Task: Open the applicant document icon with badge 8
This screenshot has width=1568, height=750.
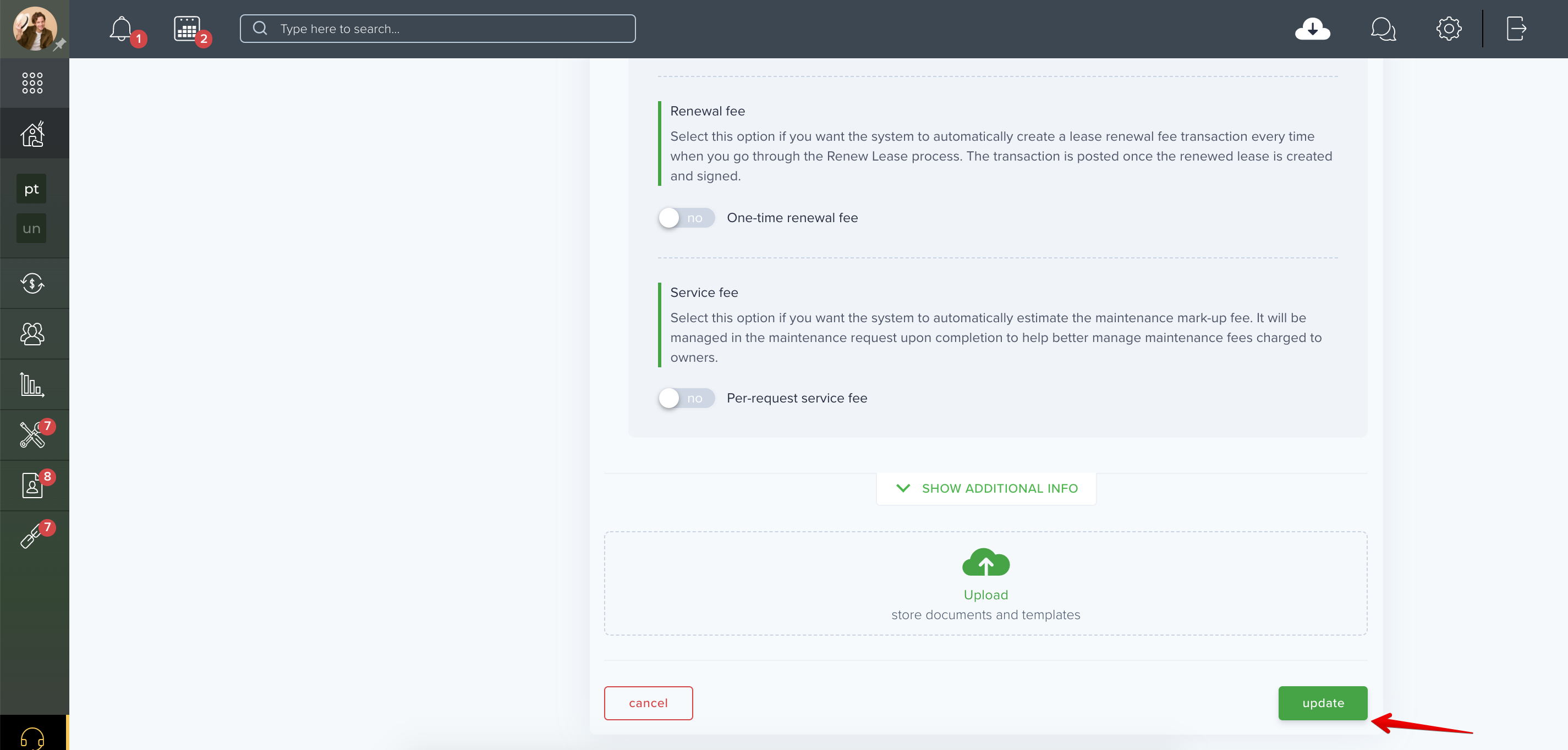Action: [32, 486]
